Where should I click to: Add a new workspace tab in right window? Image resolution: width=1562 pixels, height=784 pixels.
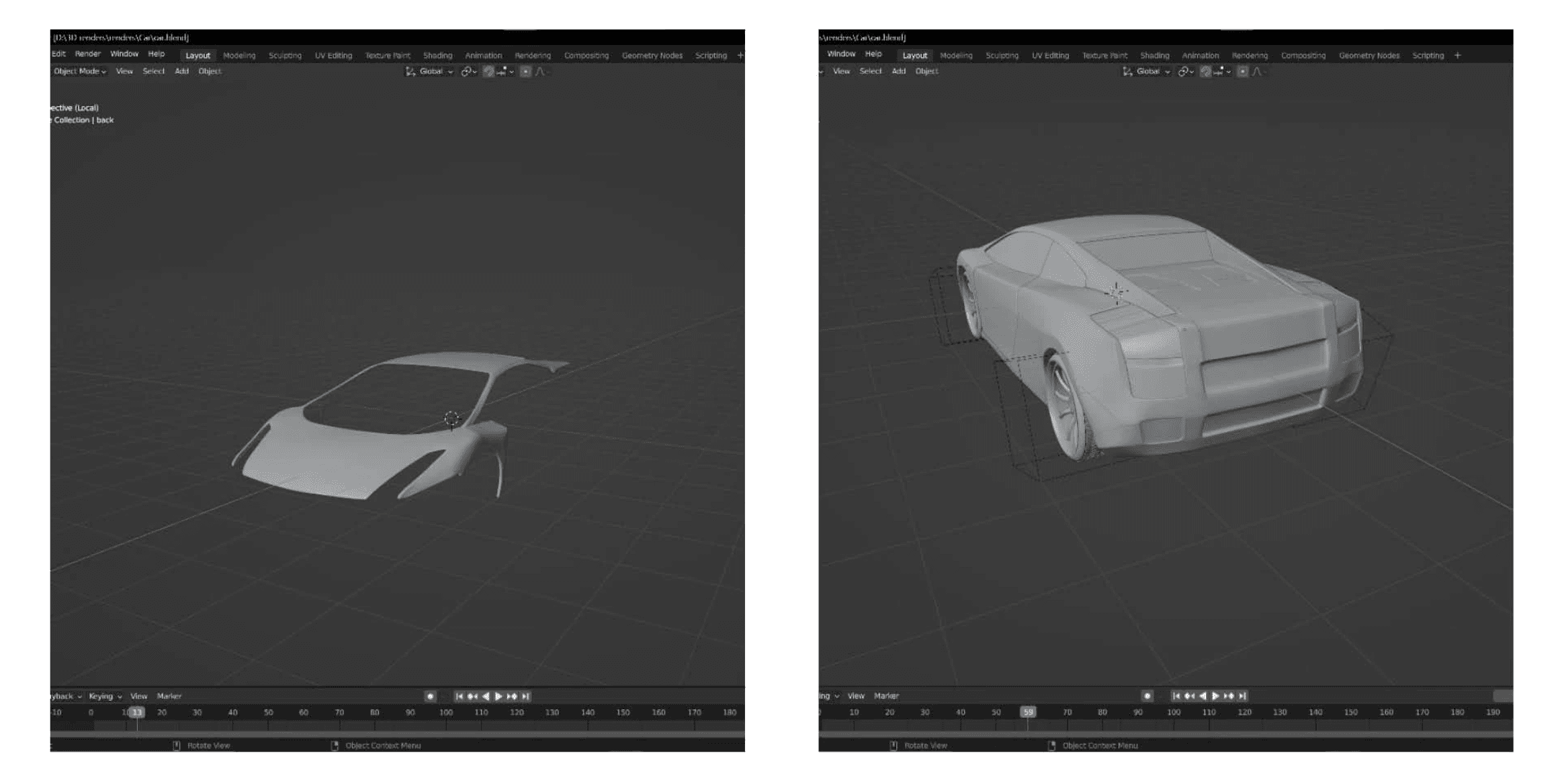pos(1457,55)
